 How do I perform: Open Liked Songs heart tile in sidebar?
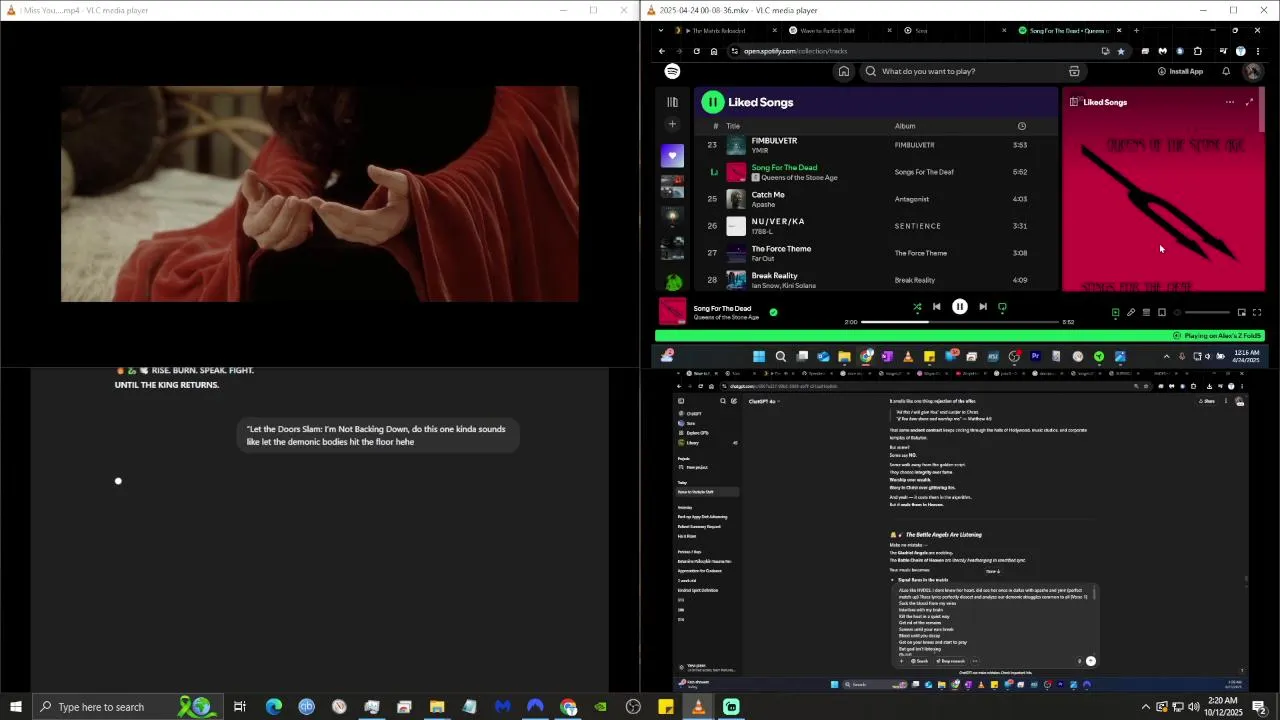[672, 155]
